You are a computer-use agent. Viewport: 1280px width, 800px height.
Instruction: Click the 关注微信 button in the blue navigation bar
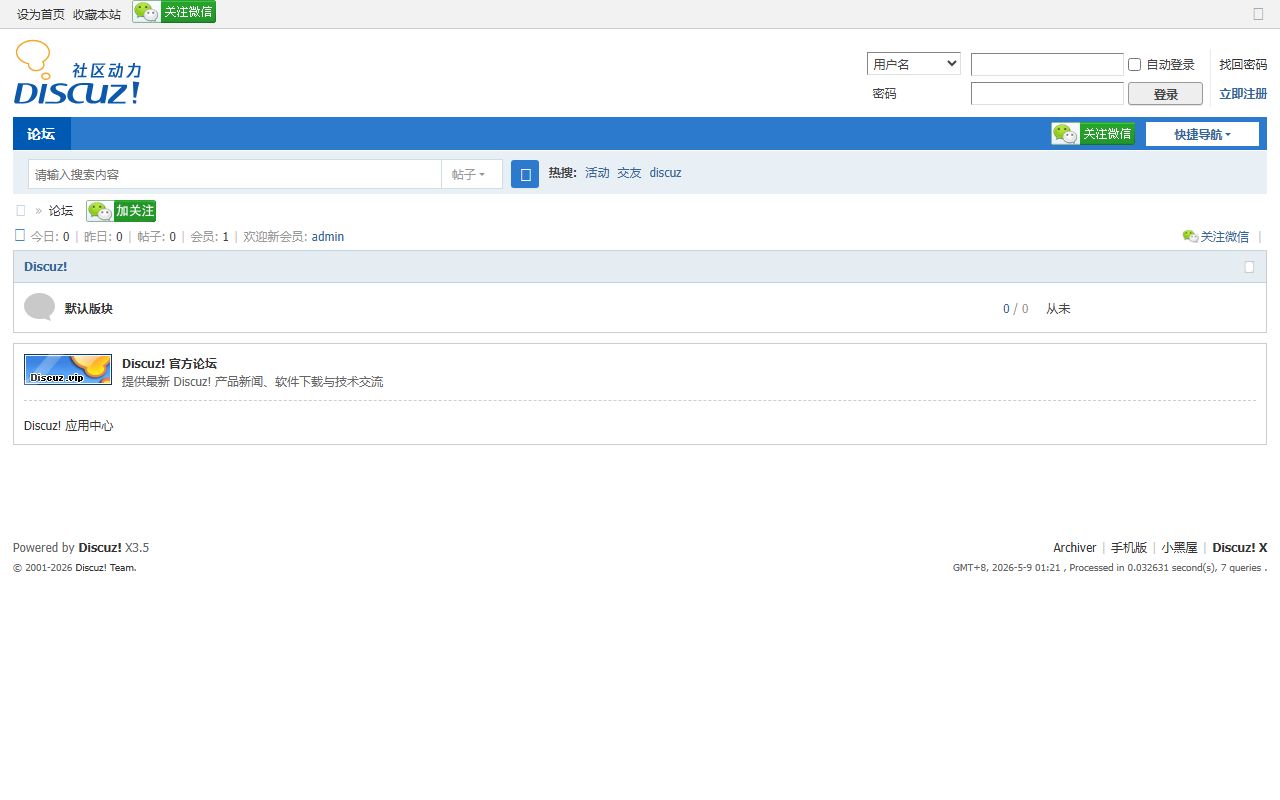click(1093, 134)
